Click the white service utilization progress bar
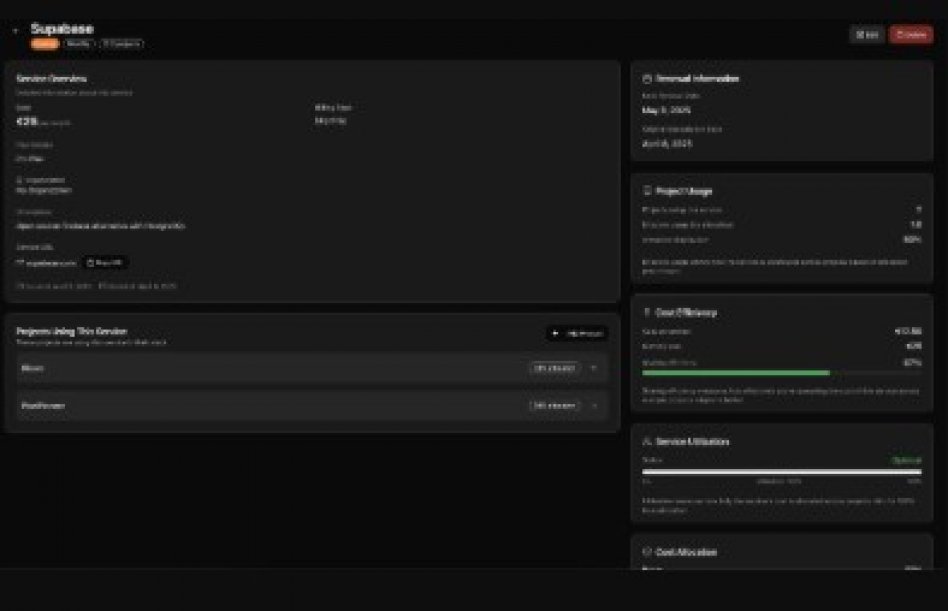The image size is (948, 611). 782,471
